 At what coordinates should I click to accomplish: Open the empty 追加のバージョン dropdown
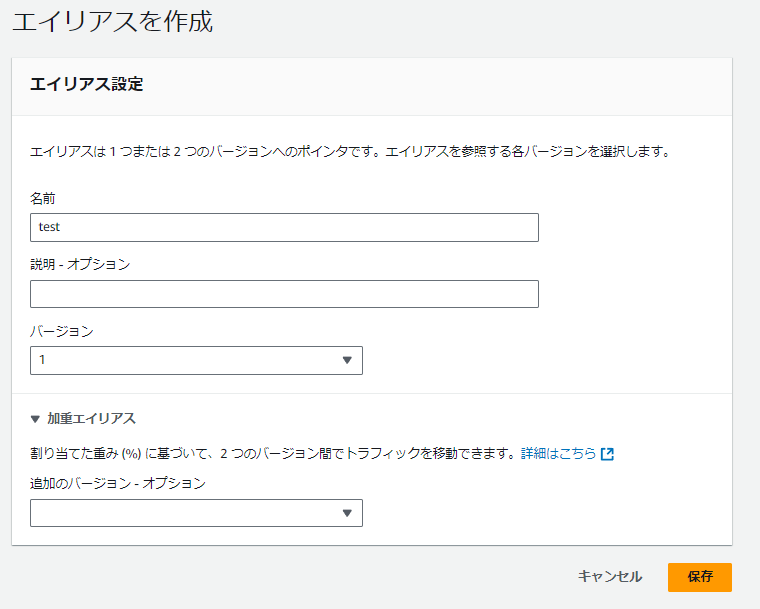click(x=196, y=513)
